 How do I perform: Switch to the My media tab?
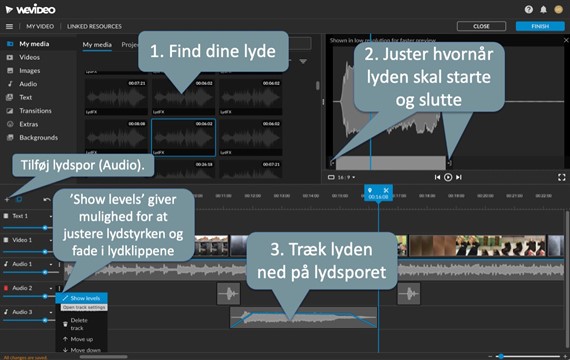(97, 45)
